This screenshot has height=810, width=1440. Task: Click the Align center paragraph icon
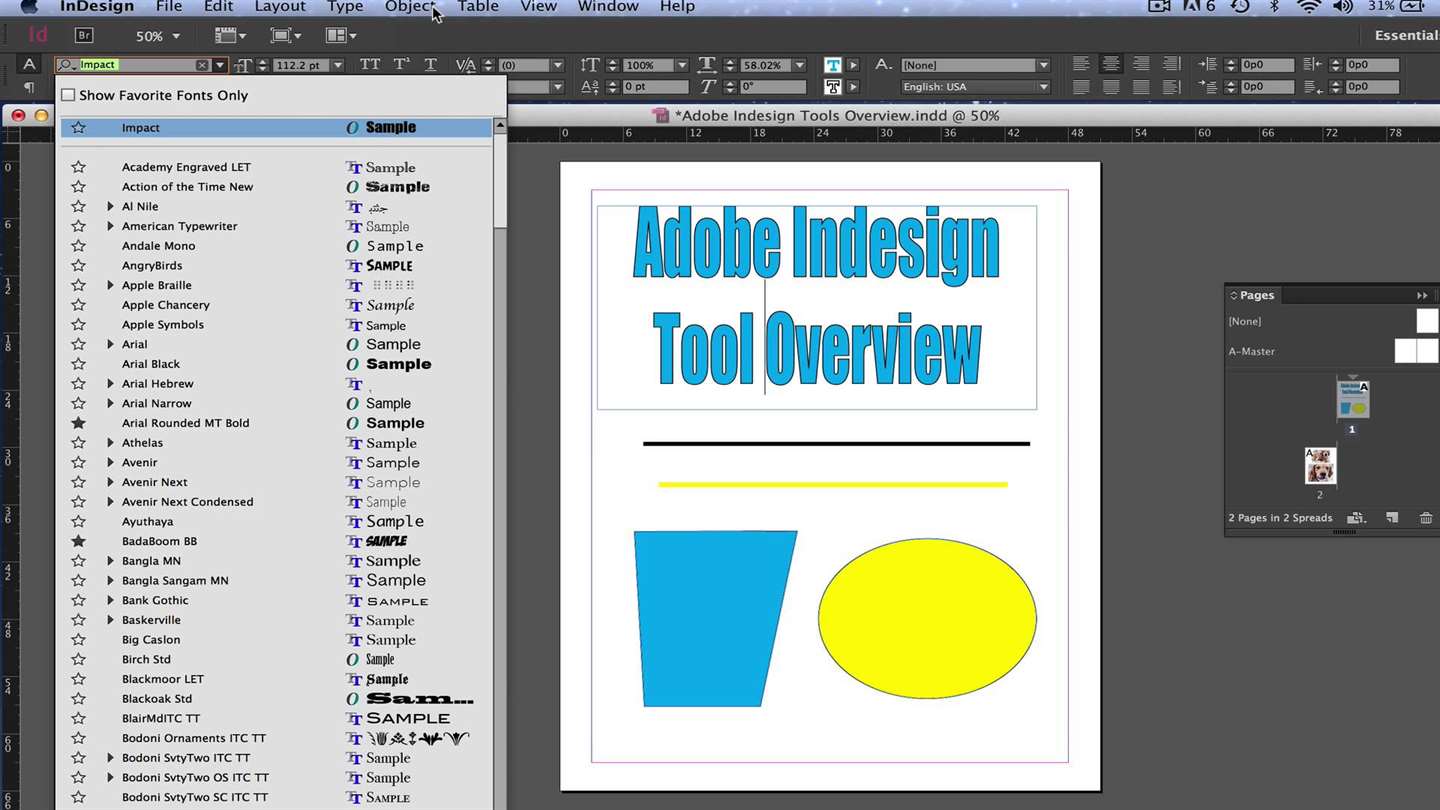click(x=1111, y=64)
